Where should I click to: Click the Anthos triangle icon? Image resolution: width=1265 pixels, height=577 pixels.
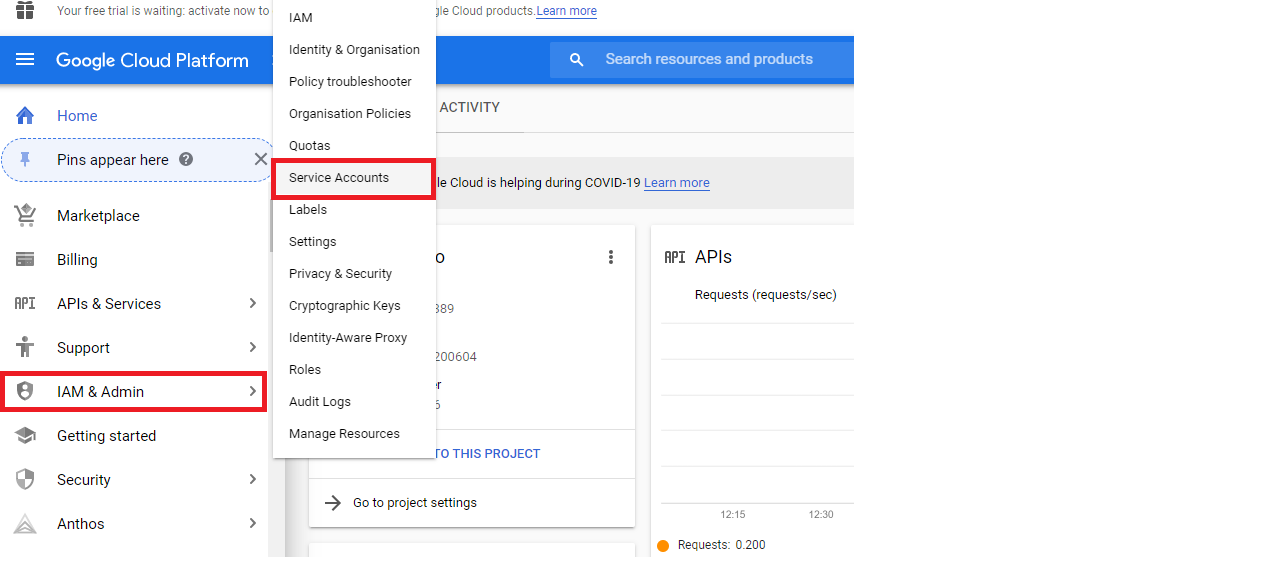click(25, 523)
